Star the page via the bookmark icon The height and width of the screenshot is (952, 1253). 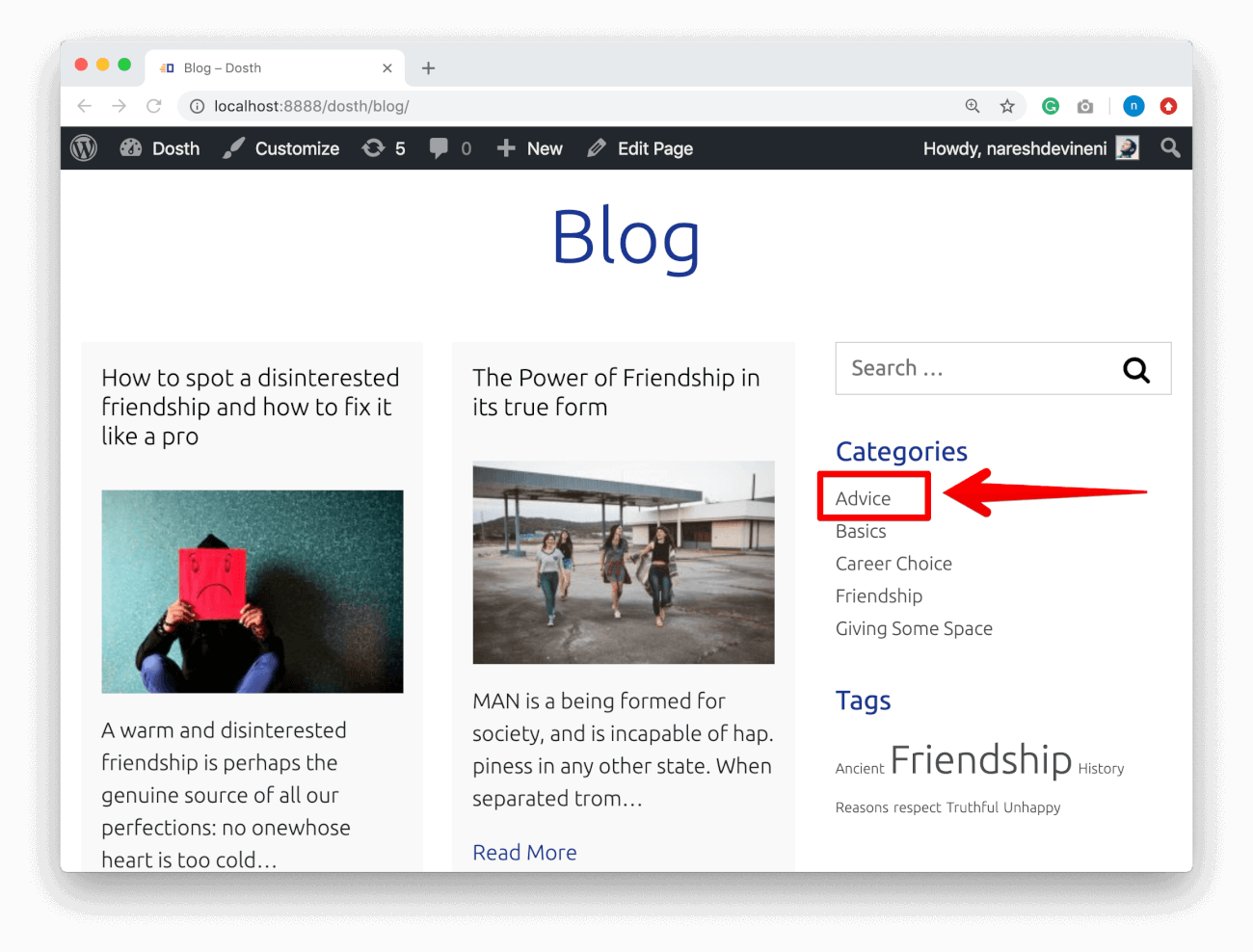pos(1007,106)
